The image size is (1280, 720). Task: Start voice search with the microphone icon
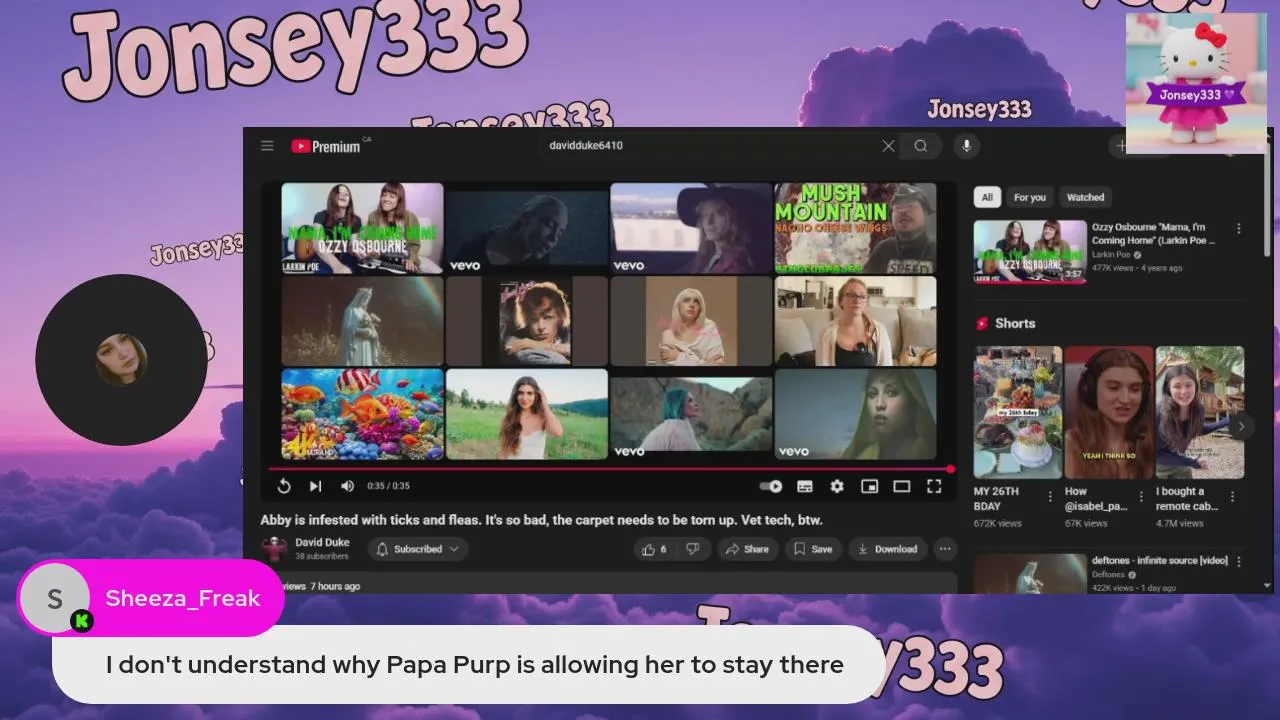[x=966, y=146]
